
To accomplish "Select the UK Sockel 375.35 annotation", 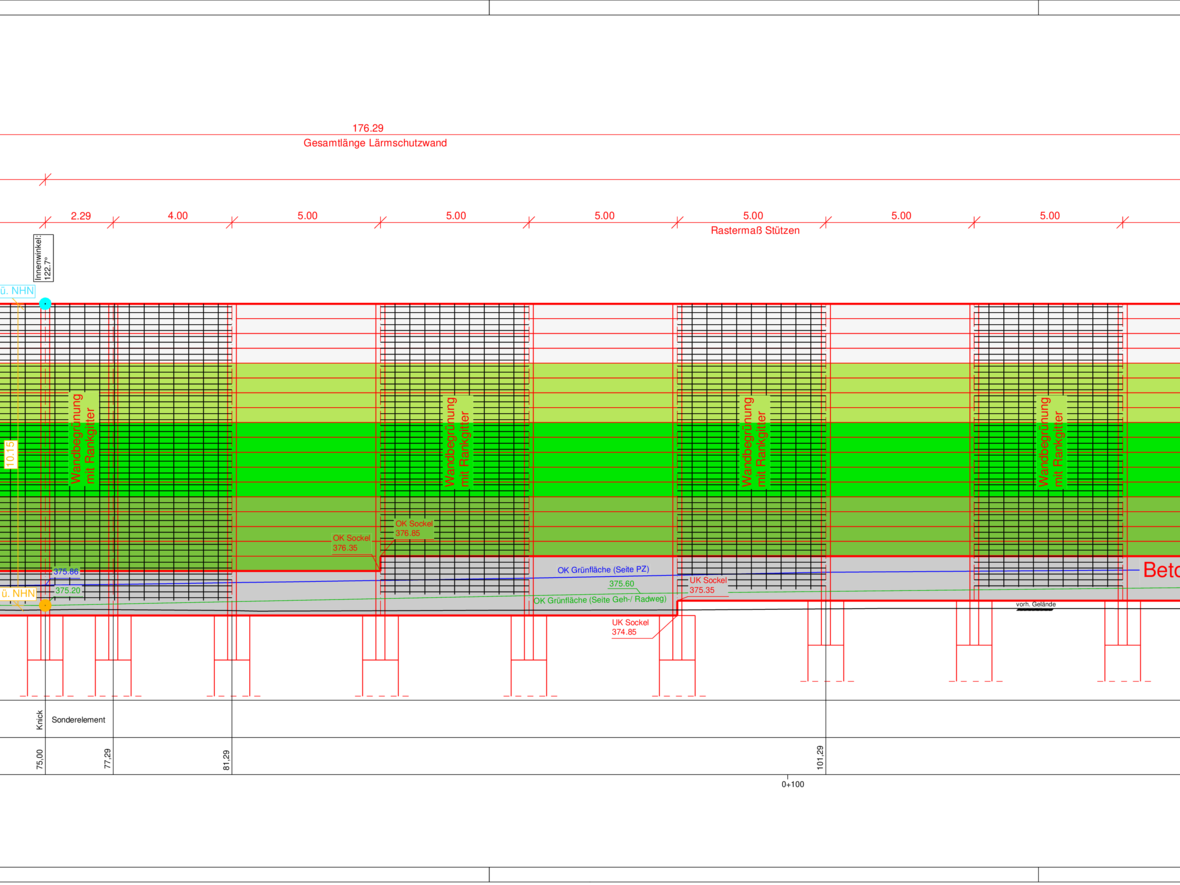I will click(x=708, y=585).
